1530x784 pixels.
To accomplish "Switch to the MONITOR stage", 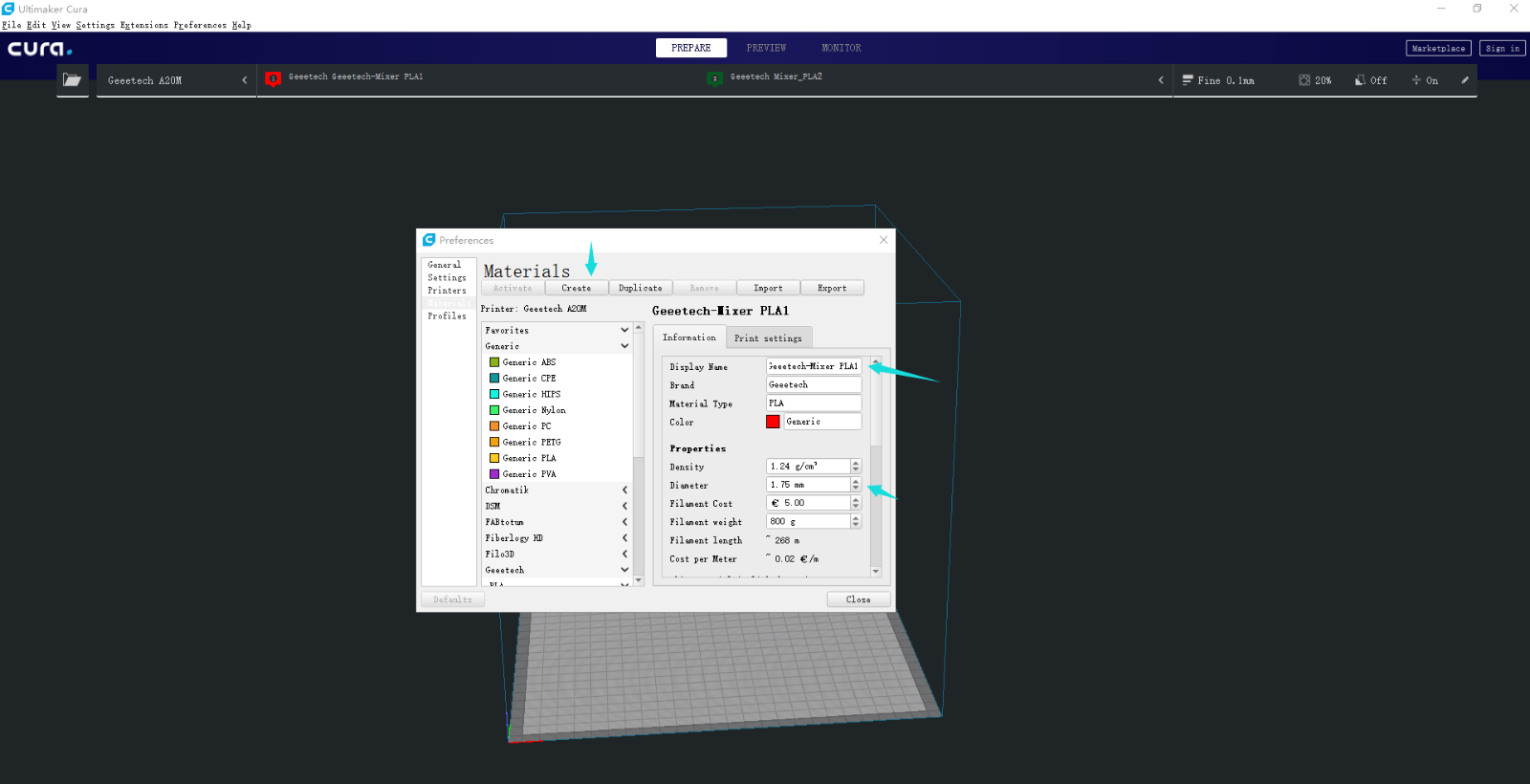I will (x=841, y=48).
